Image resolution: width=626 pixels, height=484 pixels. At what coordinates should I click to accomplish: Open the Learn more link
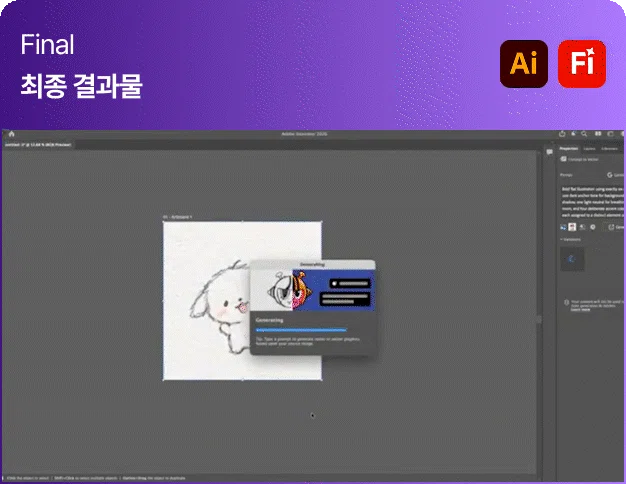pyautogui.click(x=580, y=309)
